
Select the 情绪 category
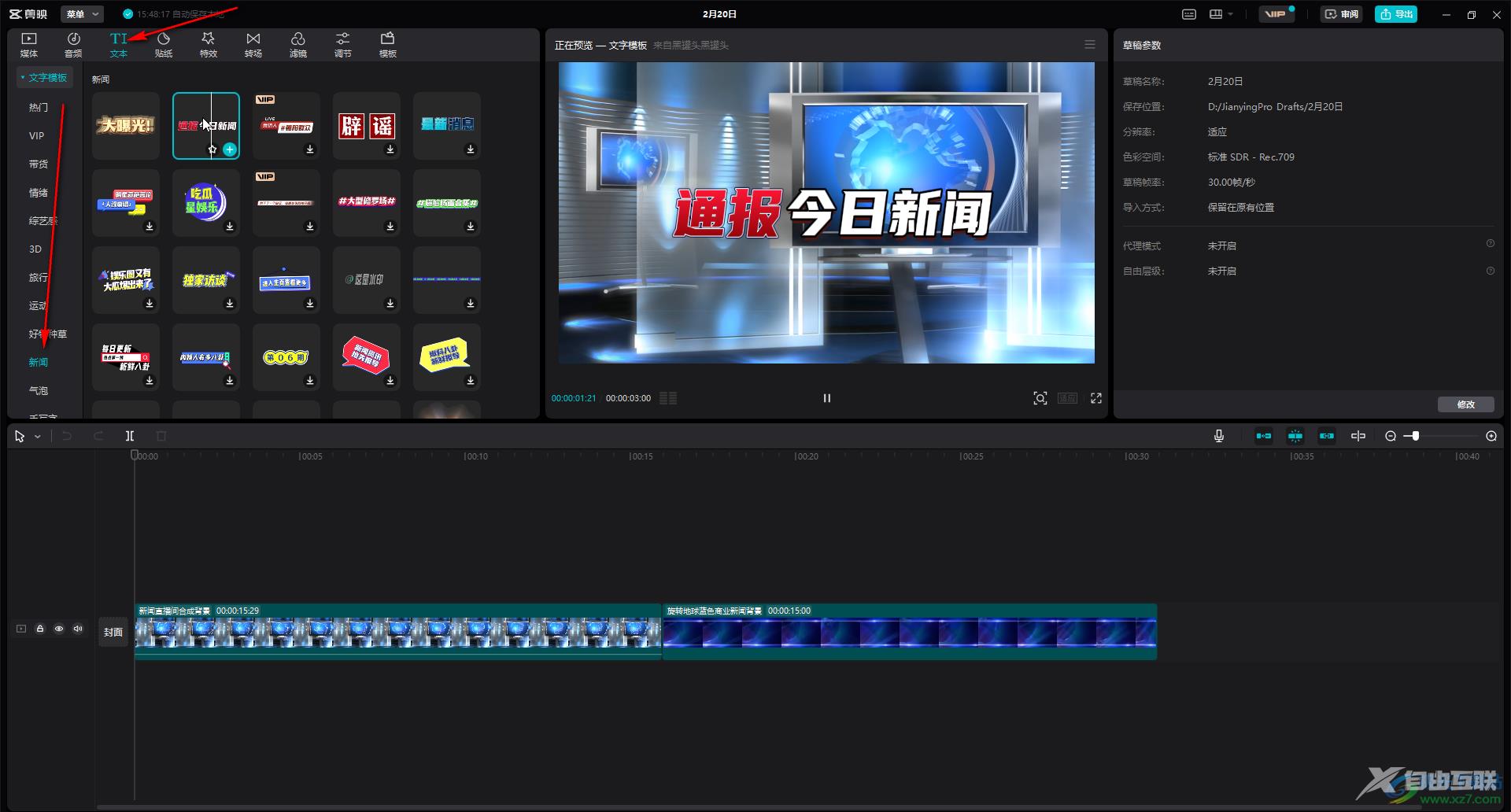(x=39, y=192)
